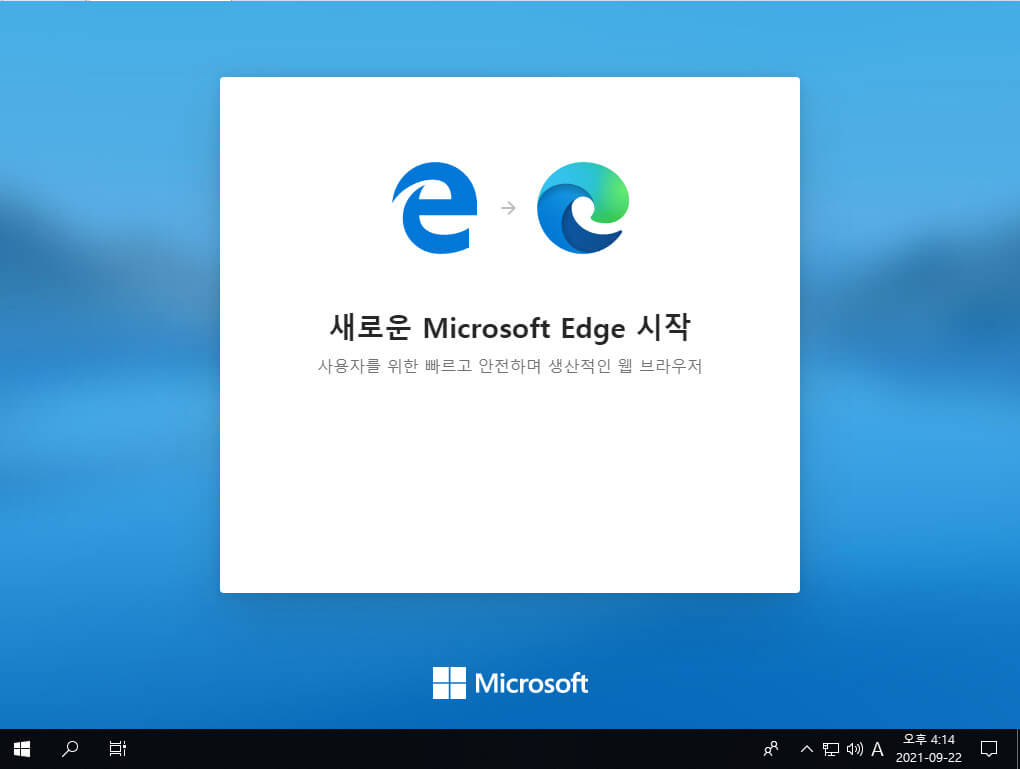This screenshot has height=769, width=1020.
Task: Click the gray subtitle about 웹 브라우저
Action: (x=510, y=366)
